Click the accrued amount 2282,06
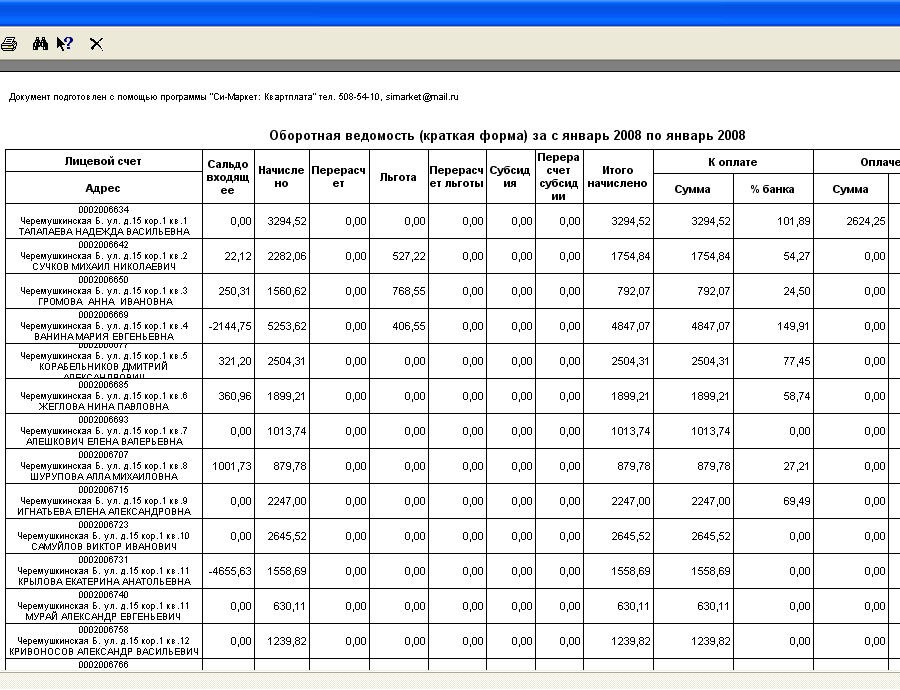 (x=287, y=256)
